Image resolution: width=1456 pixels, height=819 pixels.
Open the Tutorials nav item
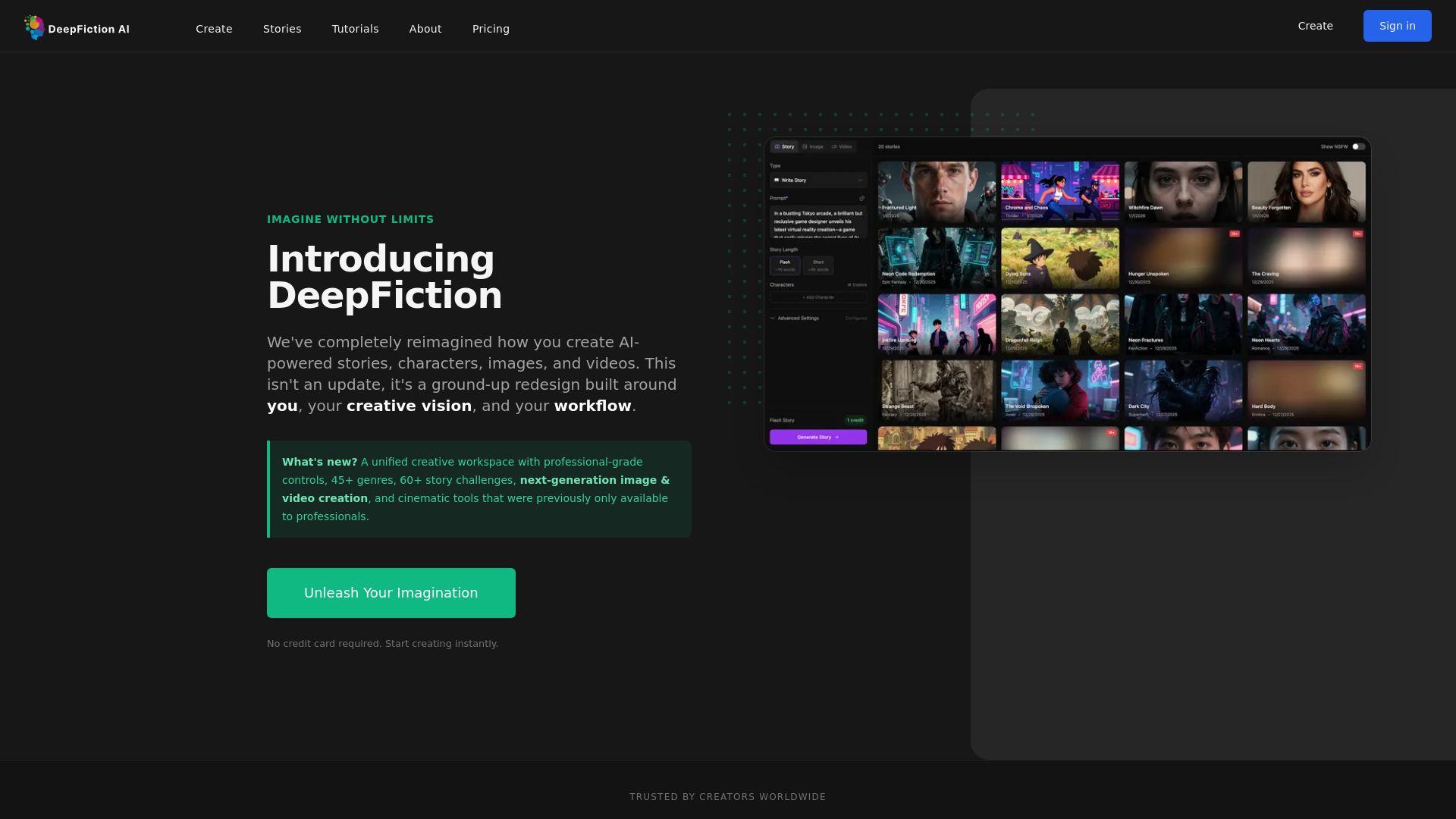(355, 29)
